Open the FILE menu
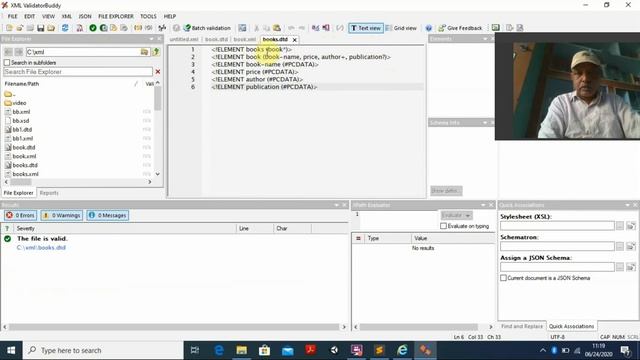 click(x=13, y=16)
